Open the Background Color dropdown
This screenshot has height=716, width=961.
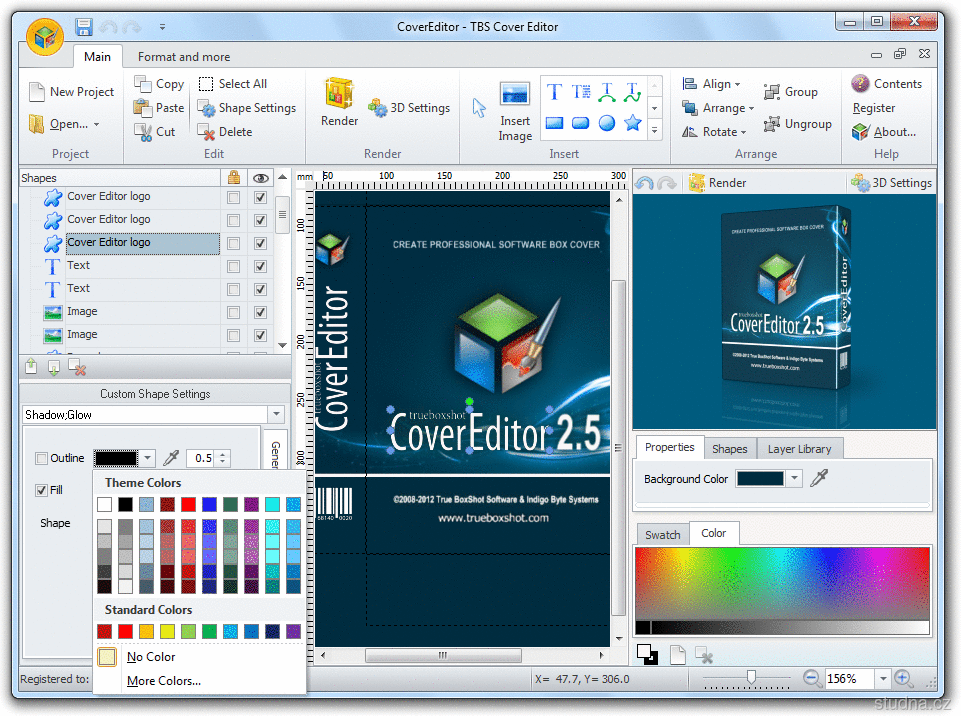click(x=795, y=479)
